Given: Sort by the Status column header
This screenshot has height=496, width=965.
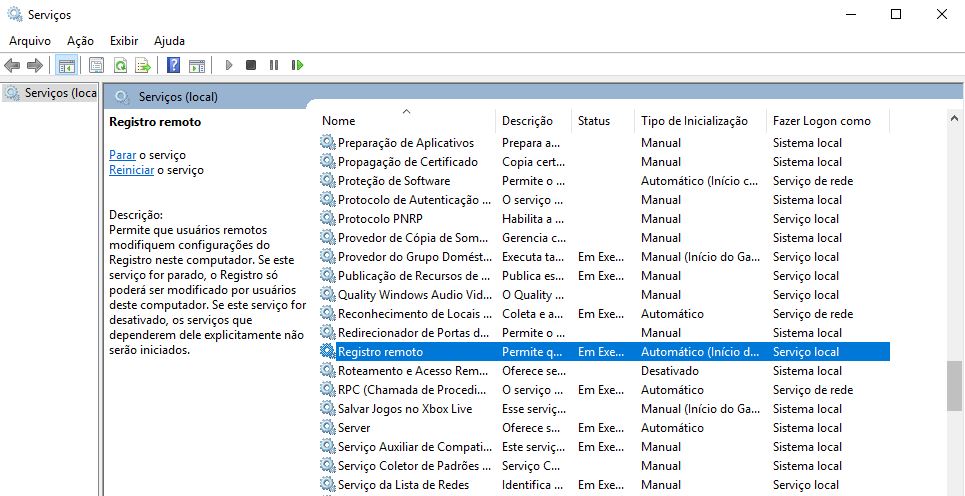Looking at the screenshot, I should [593, 121].
